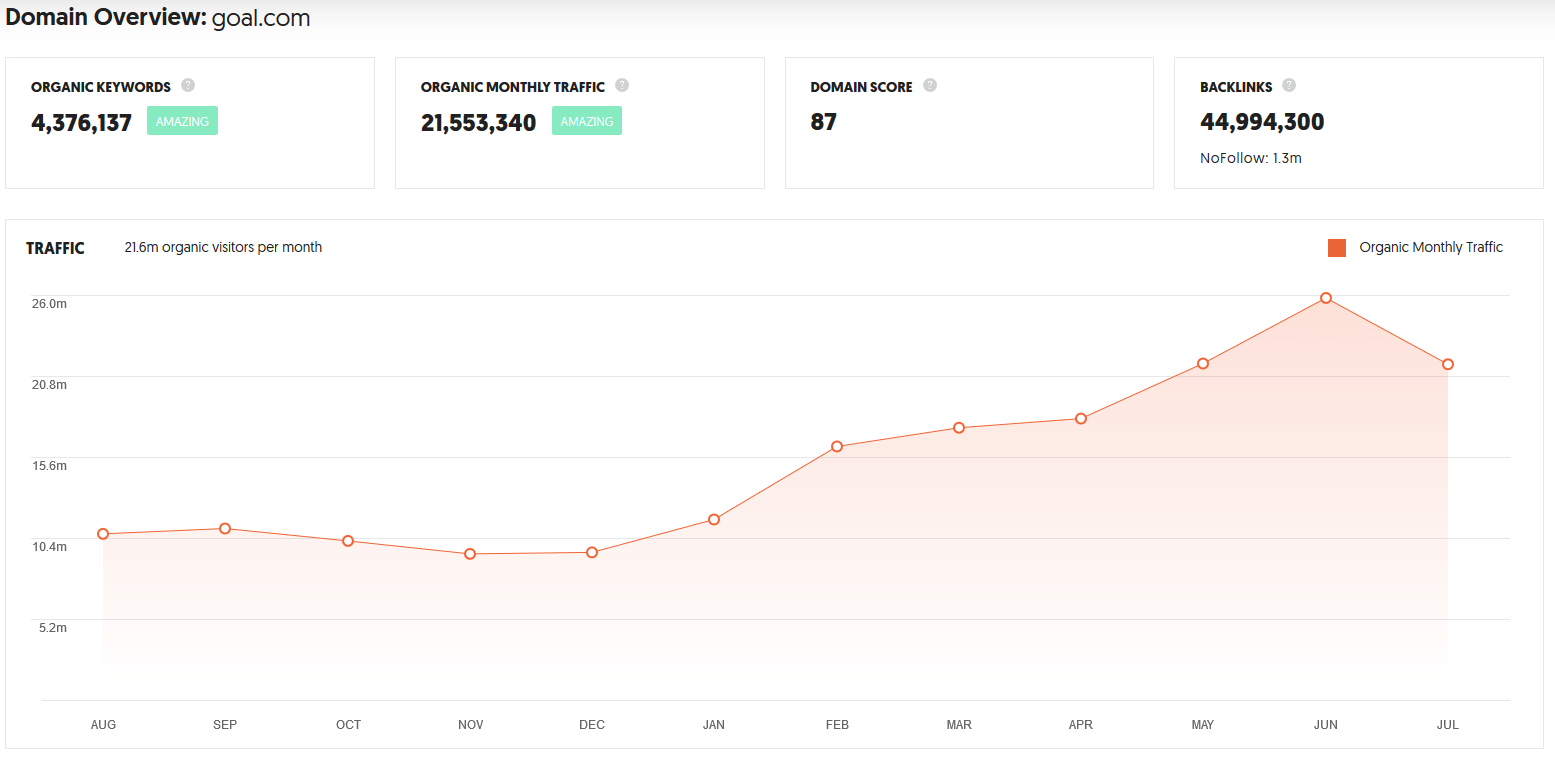Click the MAR data point on chart

pos(959,428)
